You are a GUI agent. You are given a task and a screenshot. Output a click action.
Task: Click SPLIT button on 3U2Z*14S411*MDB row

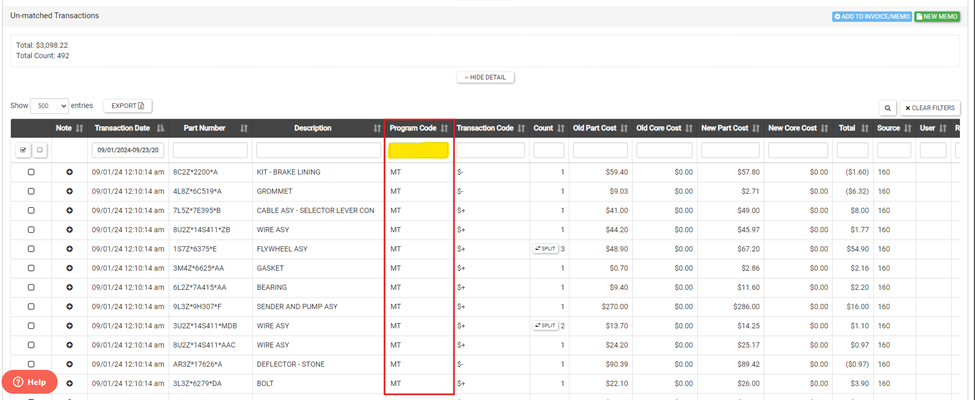(545, 326)
